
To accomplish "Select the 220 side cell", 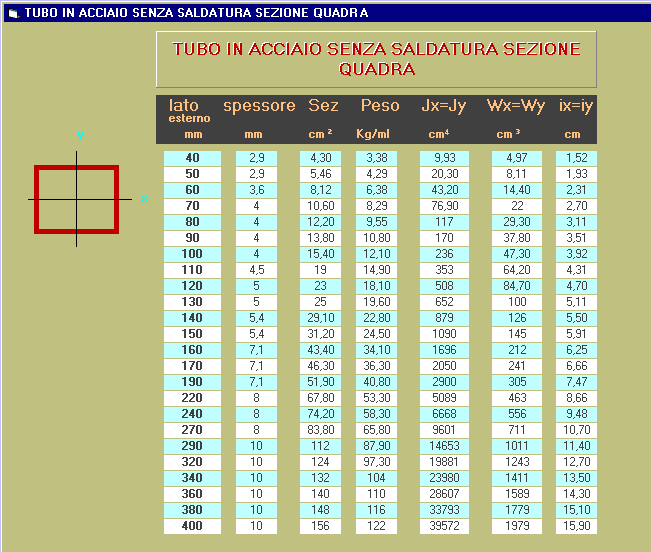I will pos(192,398).
